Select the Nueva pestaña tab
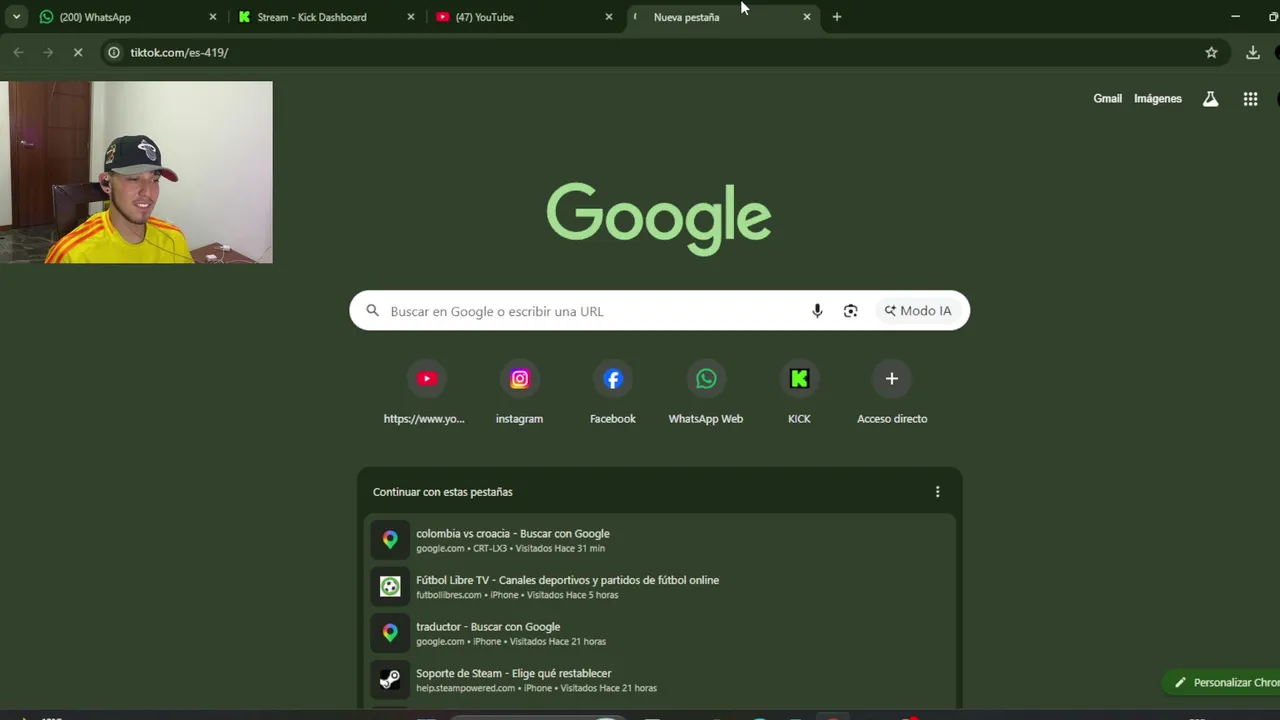 (x=723, y=17)
